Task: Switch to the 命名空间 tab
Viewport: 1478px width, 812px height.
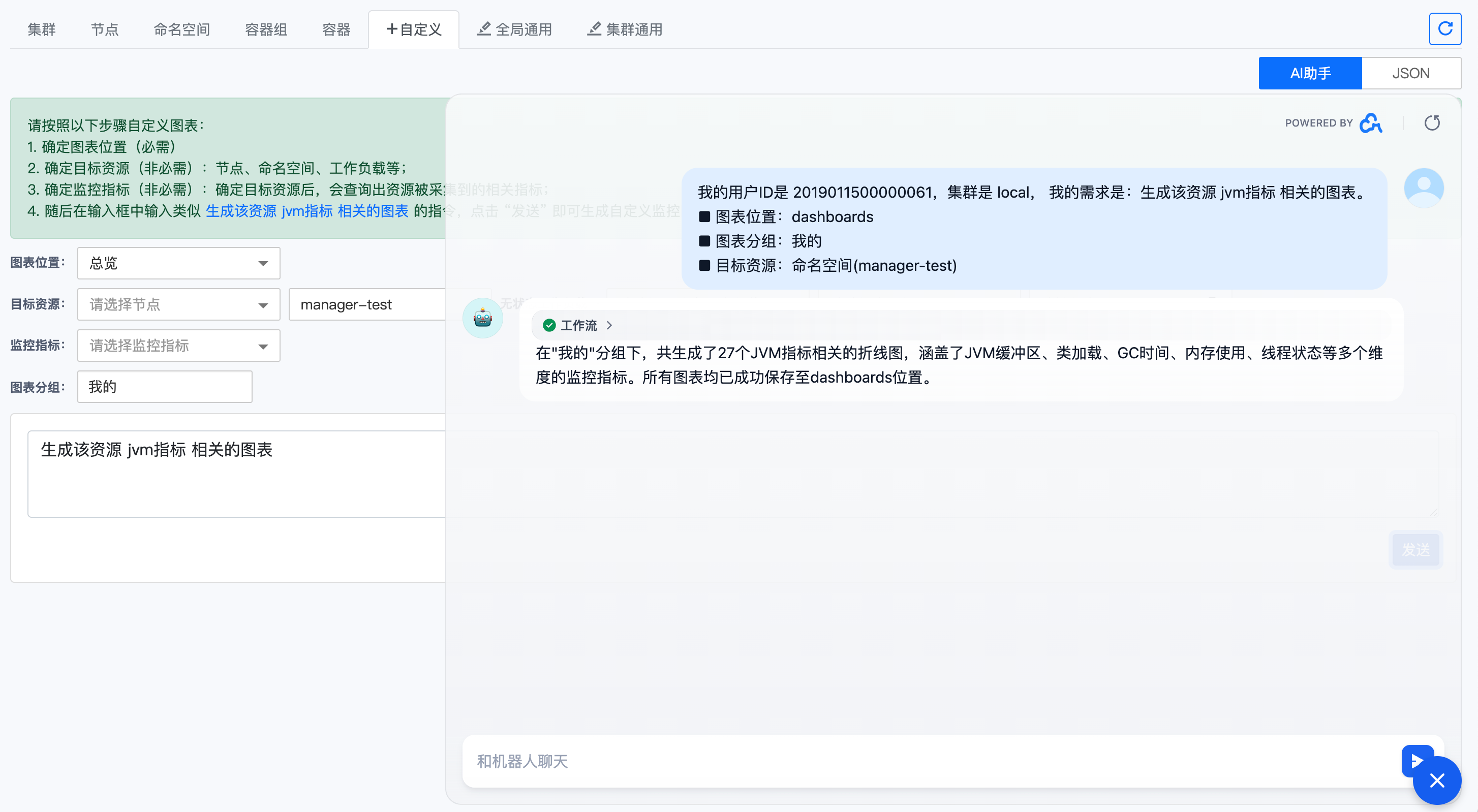Action: (181, 29)
